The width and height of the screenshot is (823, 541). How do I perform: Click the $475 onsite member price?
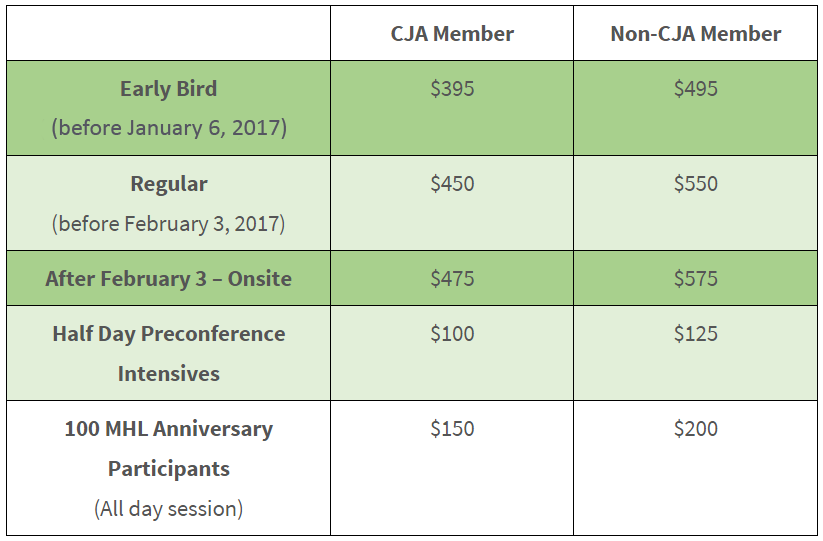pos(452,279)
